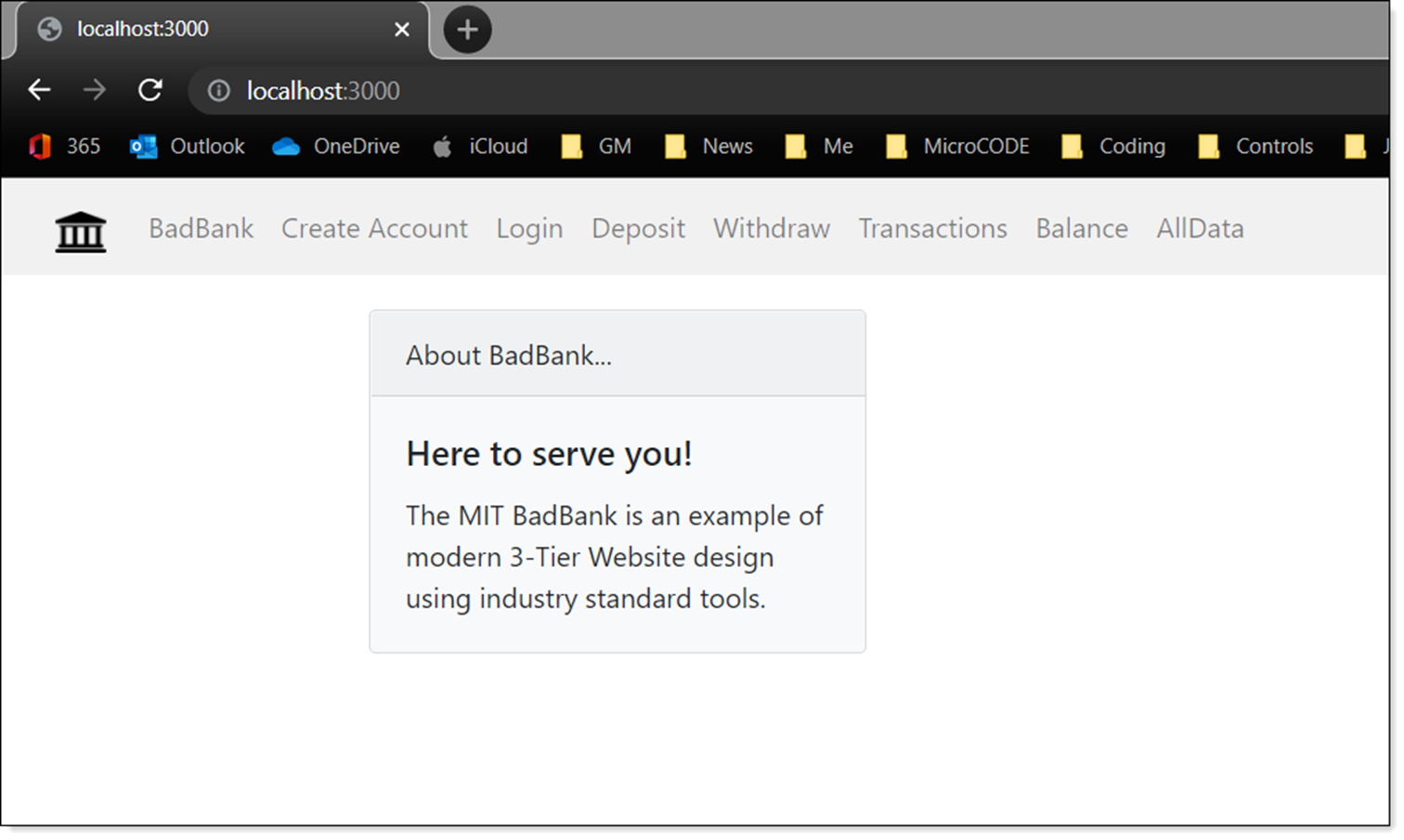
Task: Open the OneDrive bookmark
Action: (x=336, y=147)
